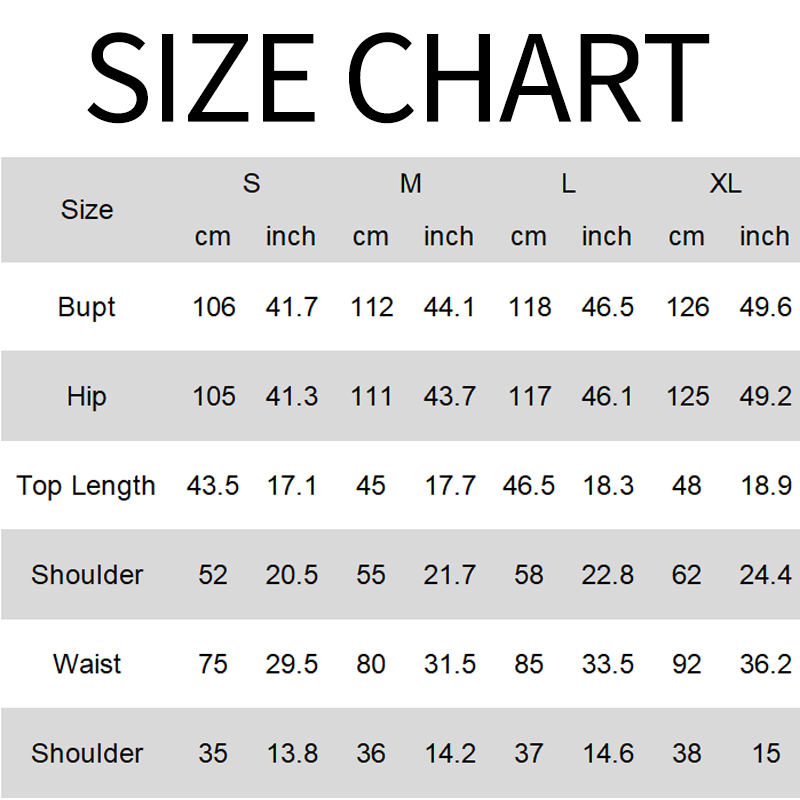Select the M size column header
The height and width of the screenshot is (800, 800).
pos(410,184)
